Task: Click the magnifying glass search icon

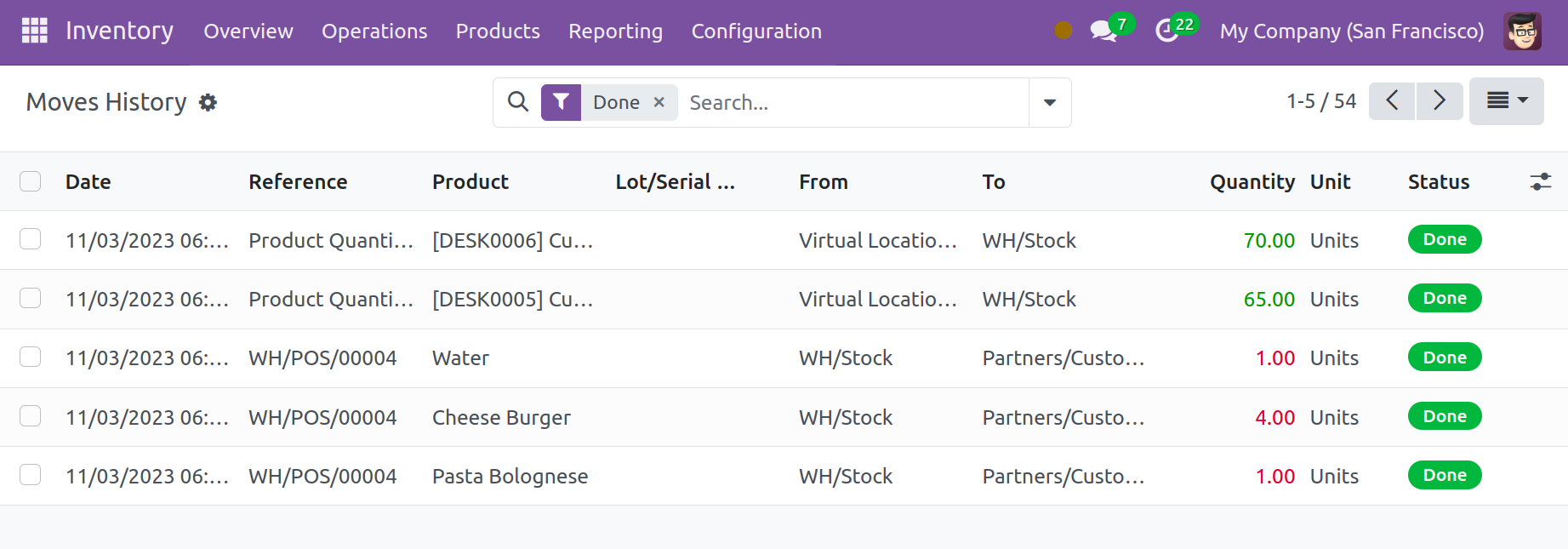Action: 517,102
